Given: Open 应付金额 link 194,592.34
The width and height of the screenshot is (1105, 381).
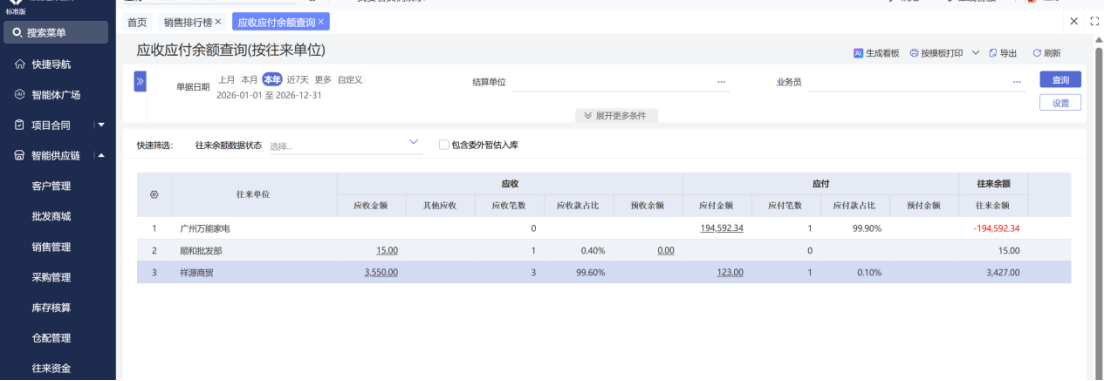Looking at the screenshot, I should [722, 228].
